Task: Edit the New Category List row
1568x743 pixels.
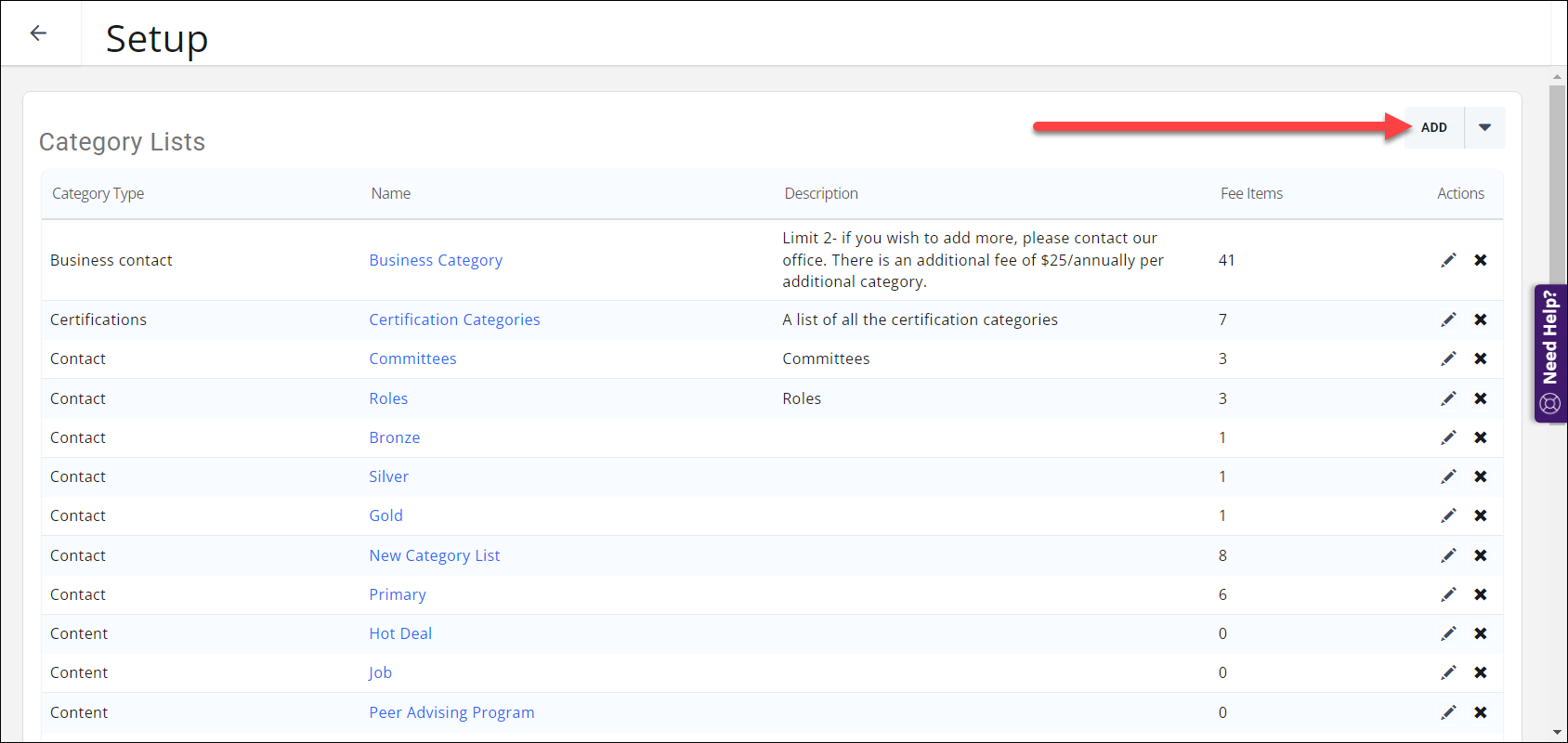Action: tap(1448, 555)
